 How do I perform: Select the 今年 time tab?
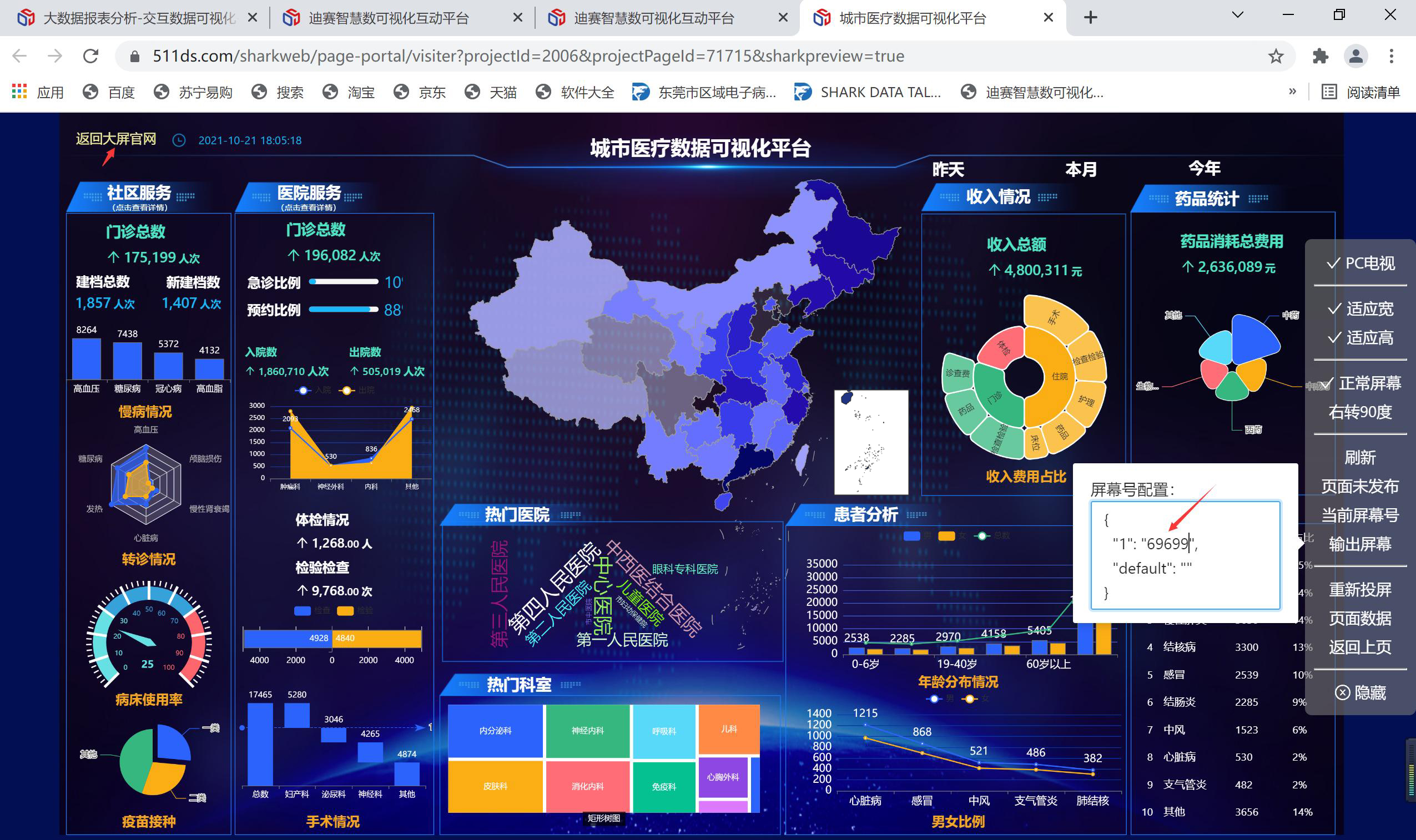click(1205, 168)
